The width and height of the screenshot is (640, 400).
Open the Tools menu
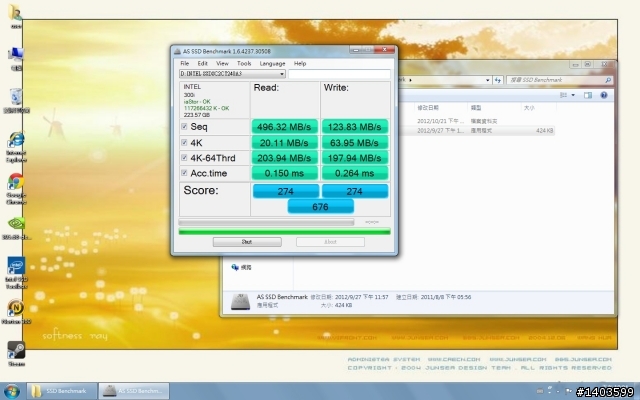[x=244, y=63]
